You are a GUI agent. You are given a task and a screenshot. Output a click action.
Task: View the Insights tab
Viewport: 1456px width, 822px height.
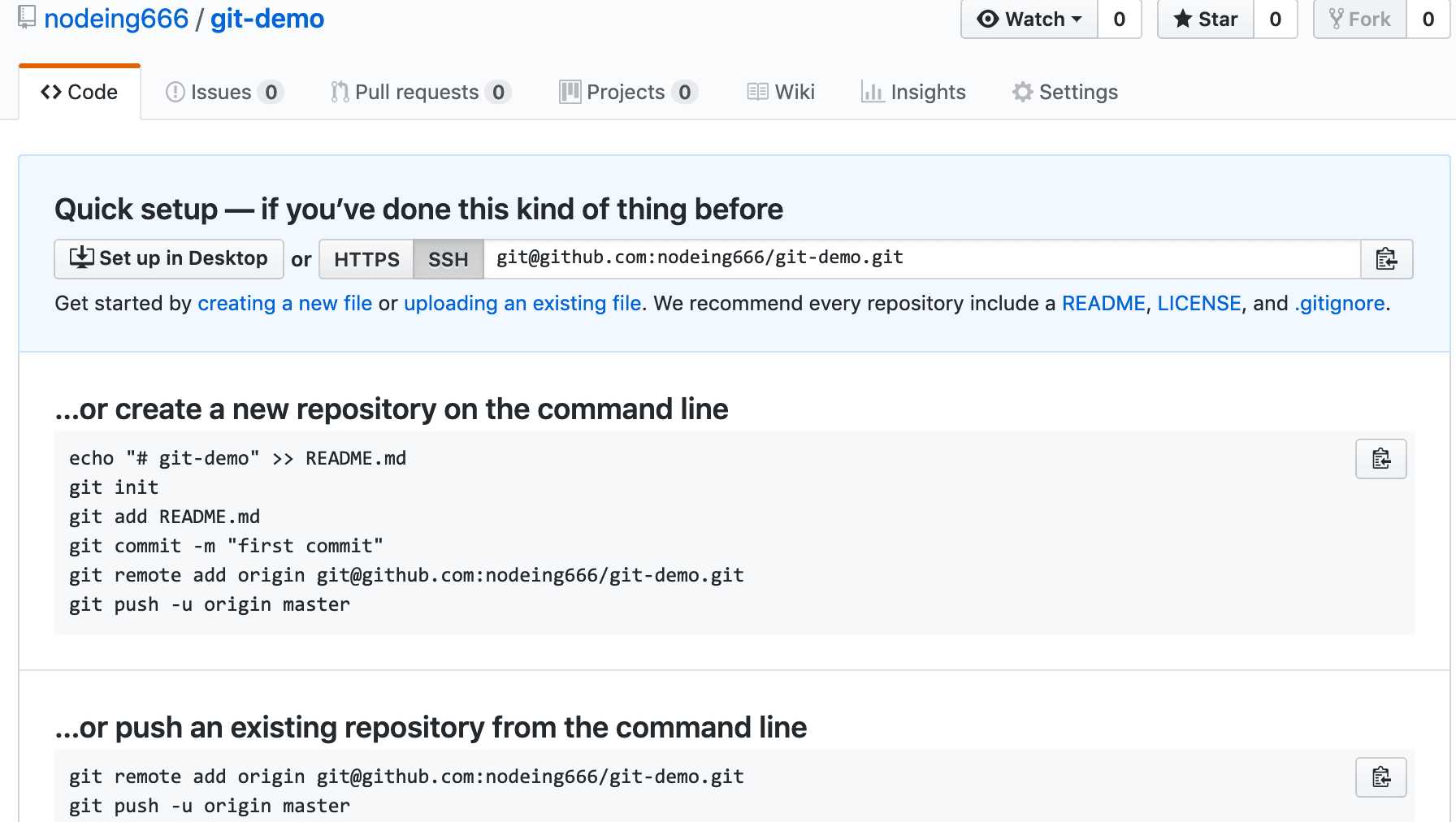[x=913, y=92]
